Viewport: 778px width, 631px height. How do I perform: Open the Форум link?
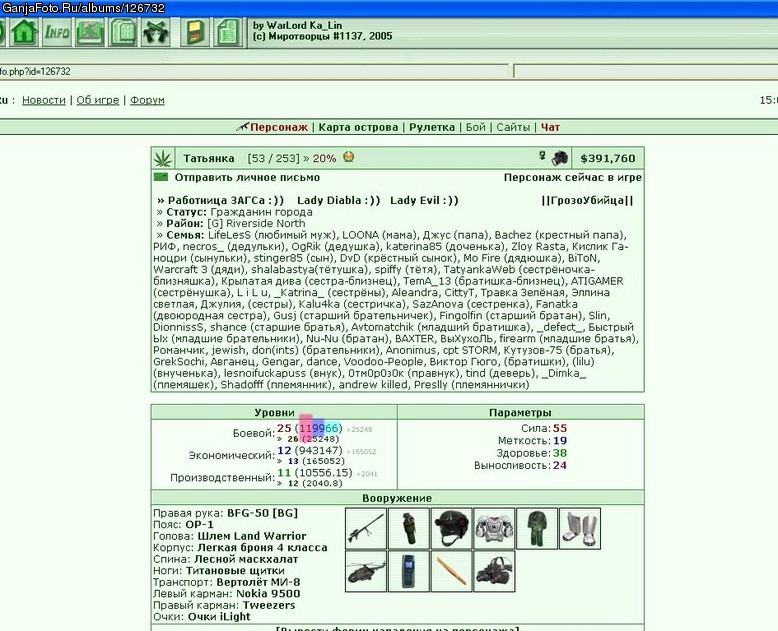point(147,100)
